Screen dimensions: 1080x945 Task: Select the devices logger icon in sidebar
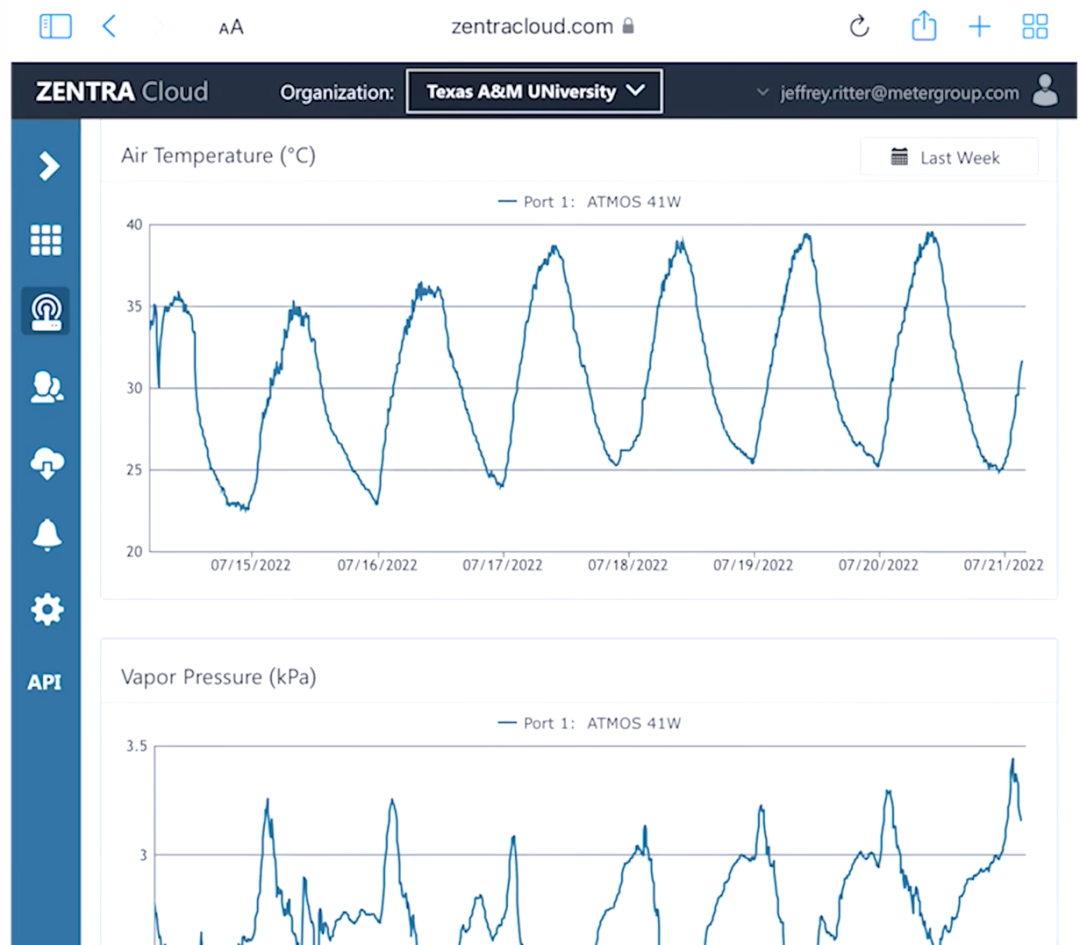[x=46, y=312]
